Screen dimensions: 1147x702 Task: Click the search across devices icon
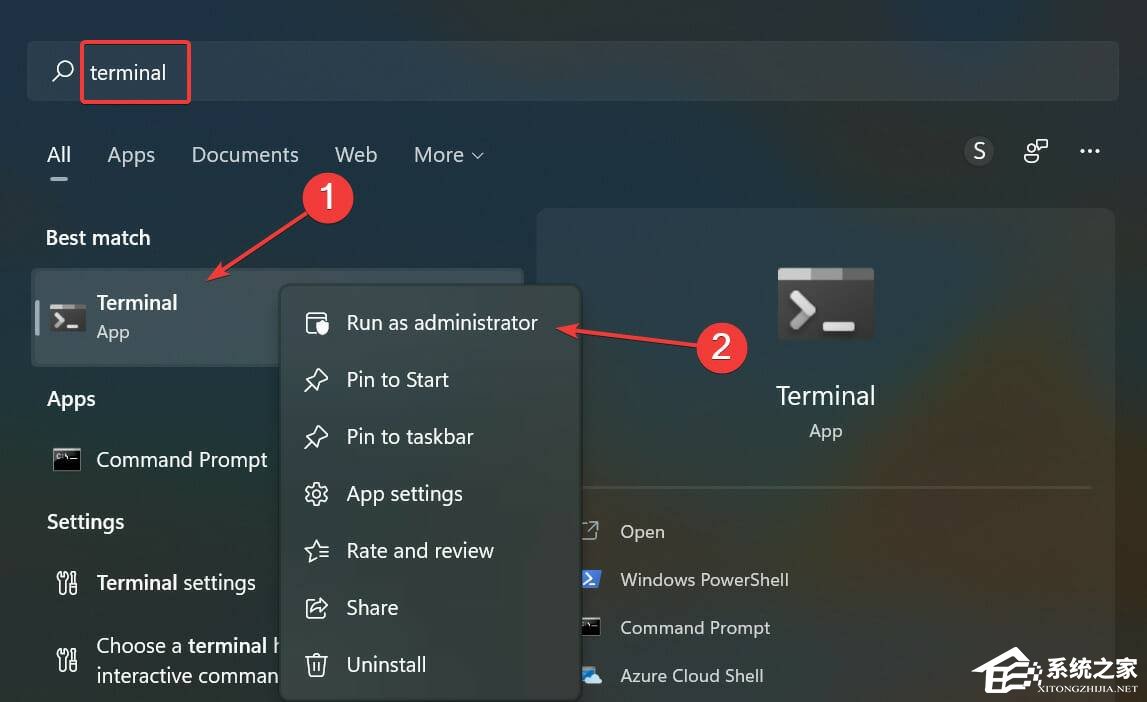[x=1035, y=152]
